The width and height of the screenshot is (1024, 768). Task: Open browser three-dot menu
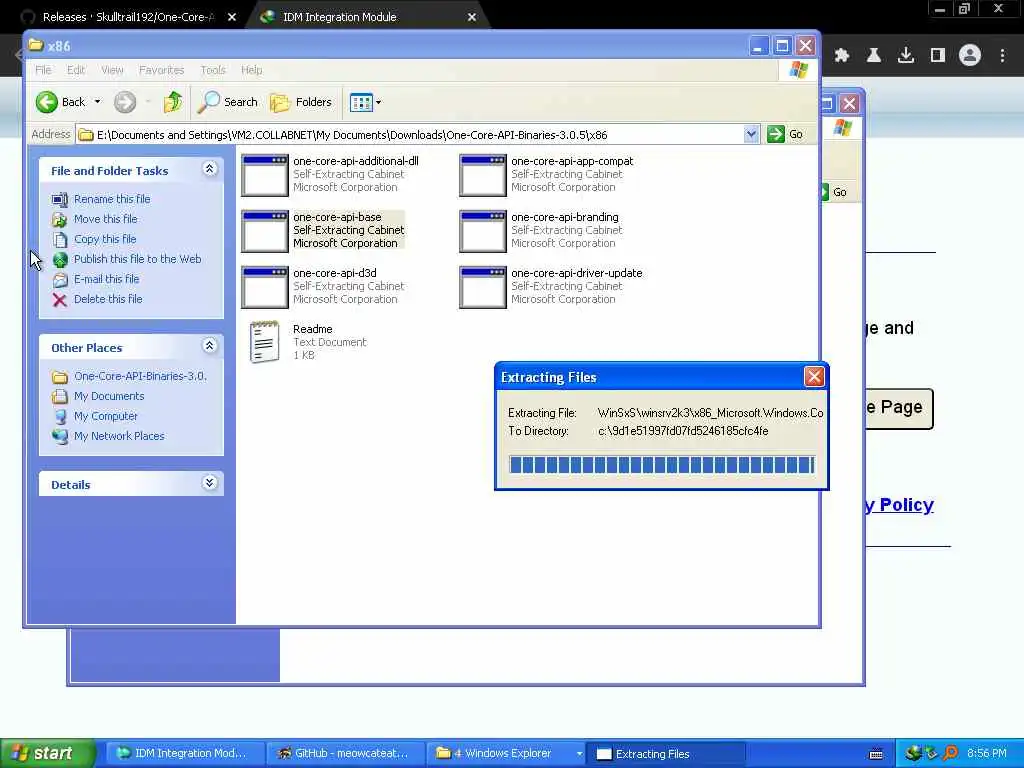(1002, 56)
